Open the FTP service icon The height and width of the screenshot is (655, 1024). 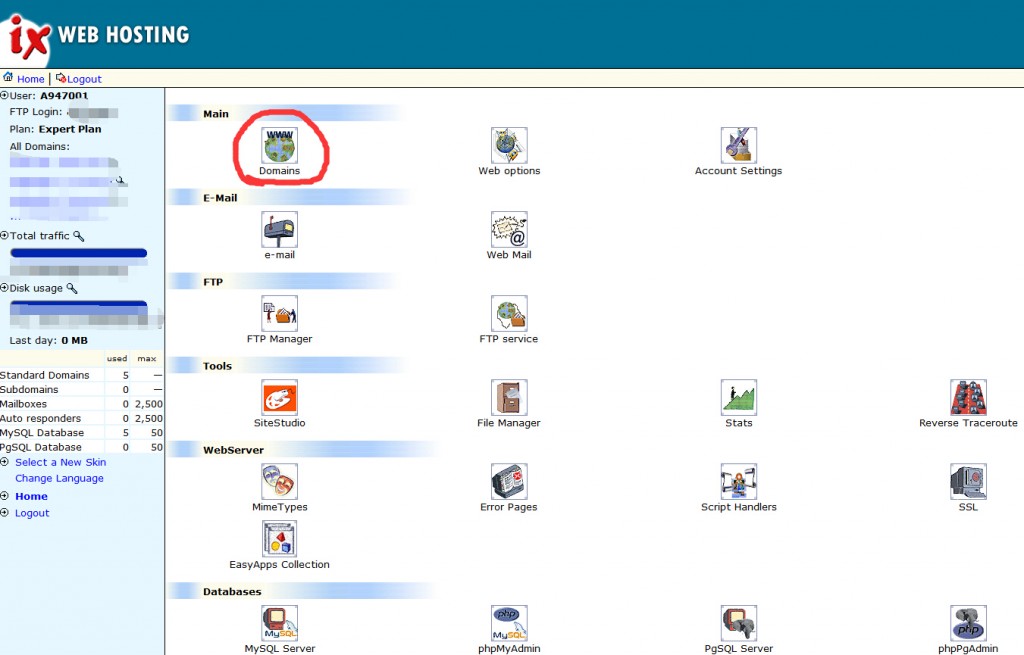coord(509,313)
